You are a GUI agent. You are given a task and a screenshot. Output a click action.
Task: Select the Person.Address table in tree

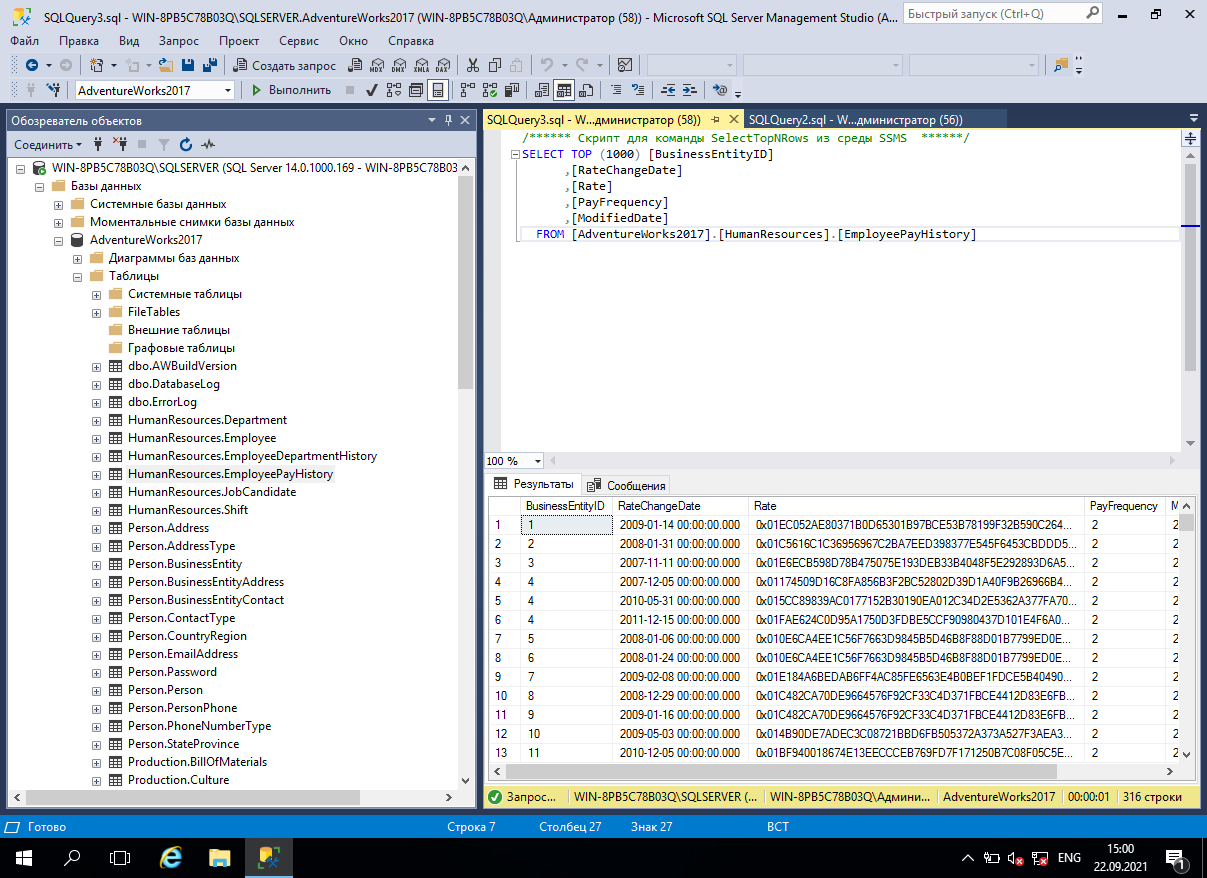pos(168,528)
